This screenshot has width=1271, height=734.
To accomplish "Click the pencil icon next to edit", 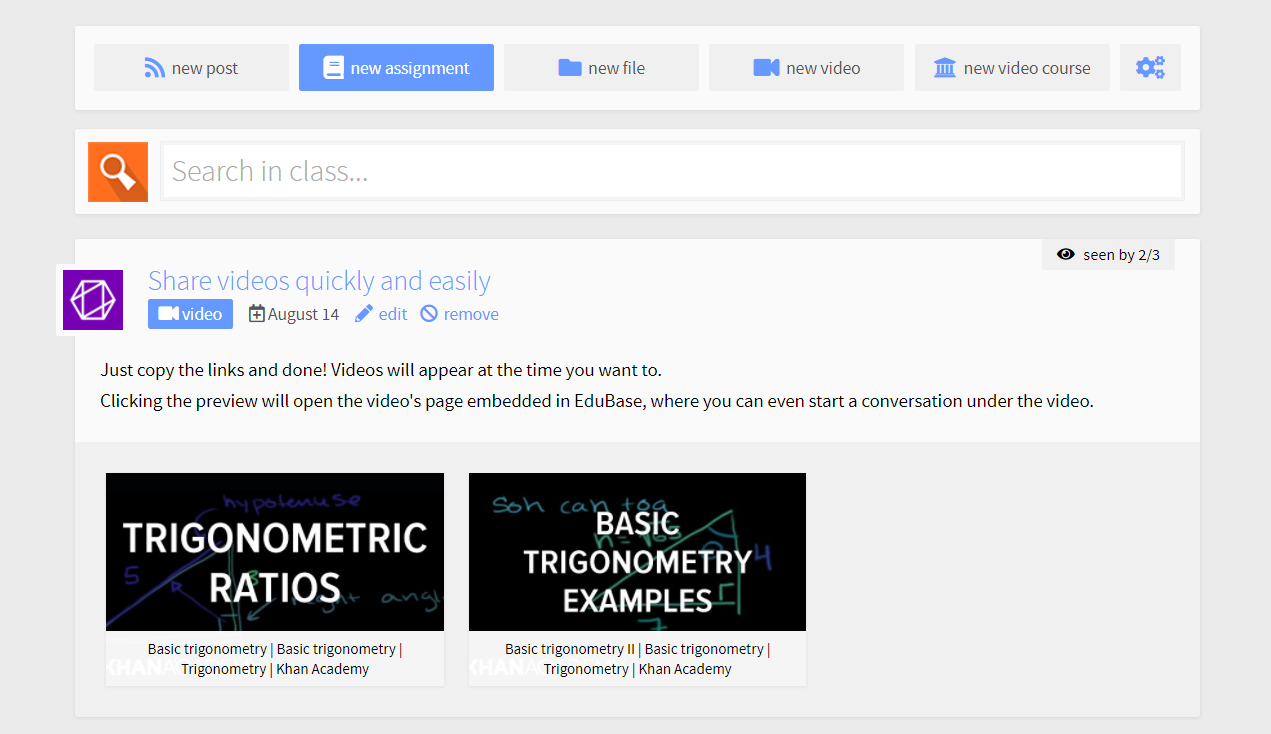I will tap(364, 313).
